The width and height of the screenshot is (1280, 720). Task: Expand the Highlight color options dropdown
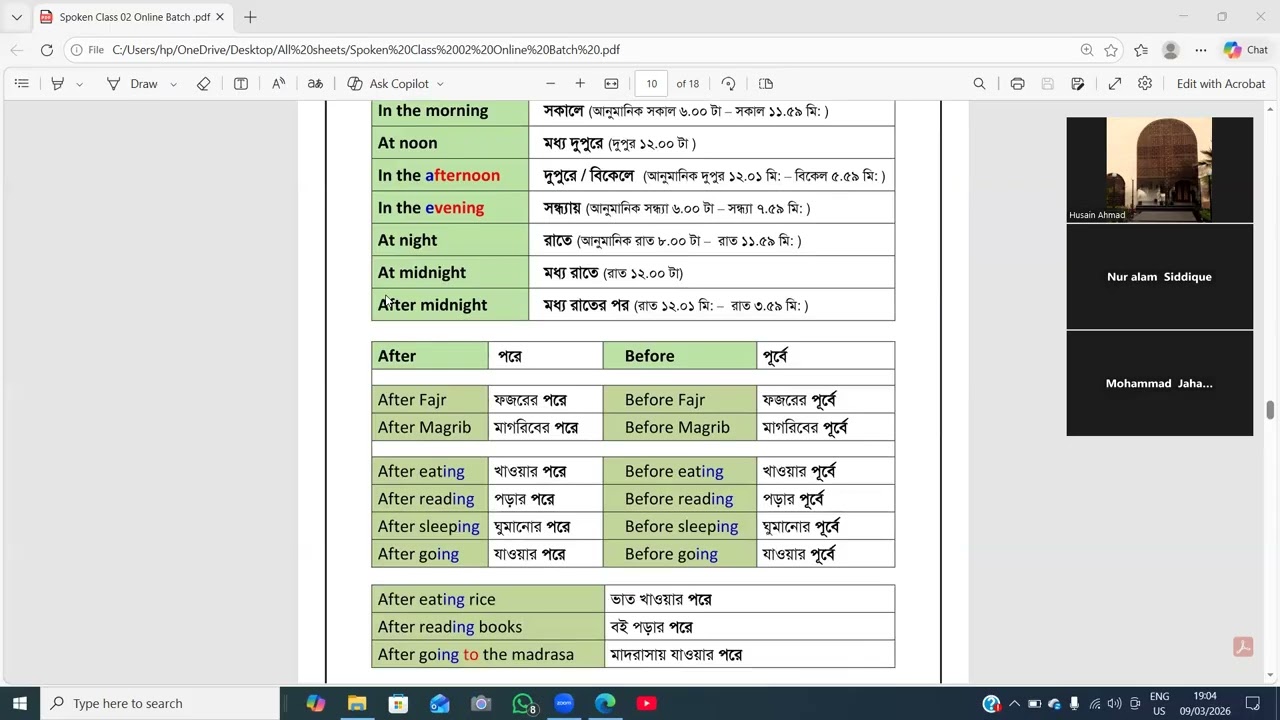(80, 84)
